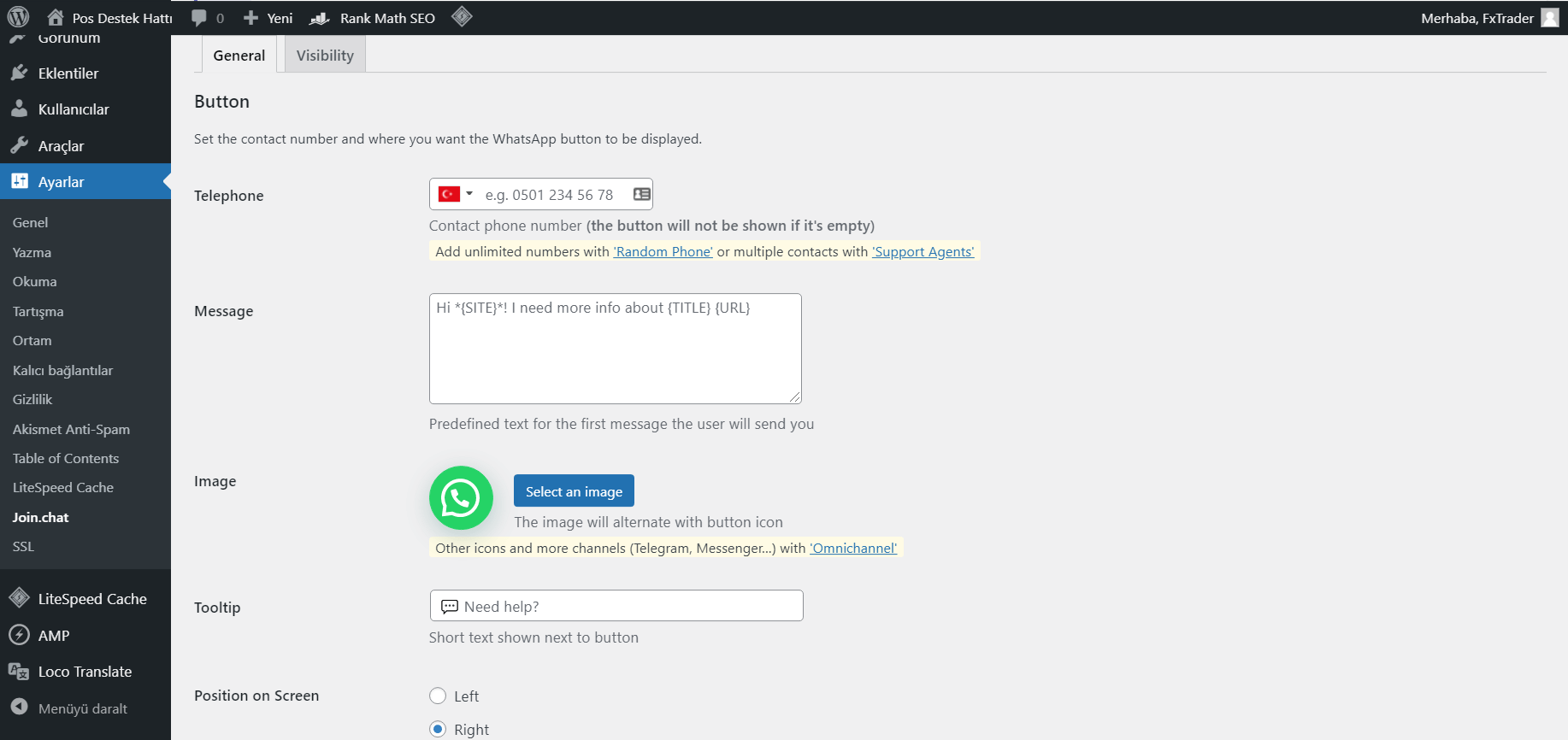1568x740 pixels.
Task: Click the FxTrader user avatar
Action: tap(1550, 18)
